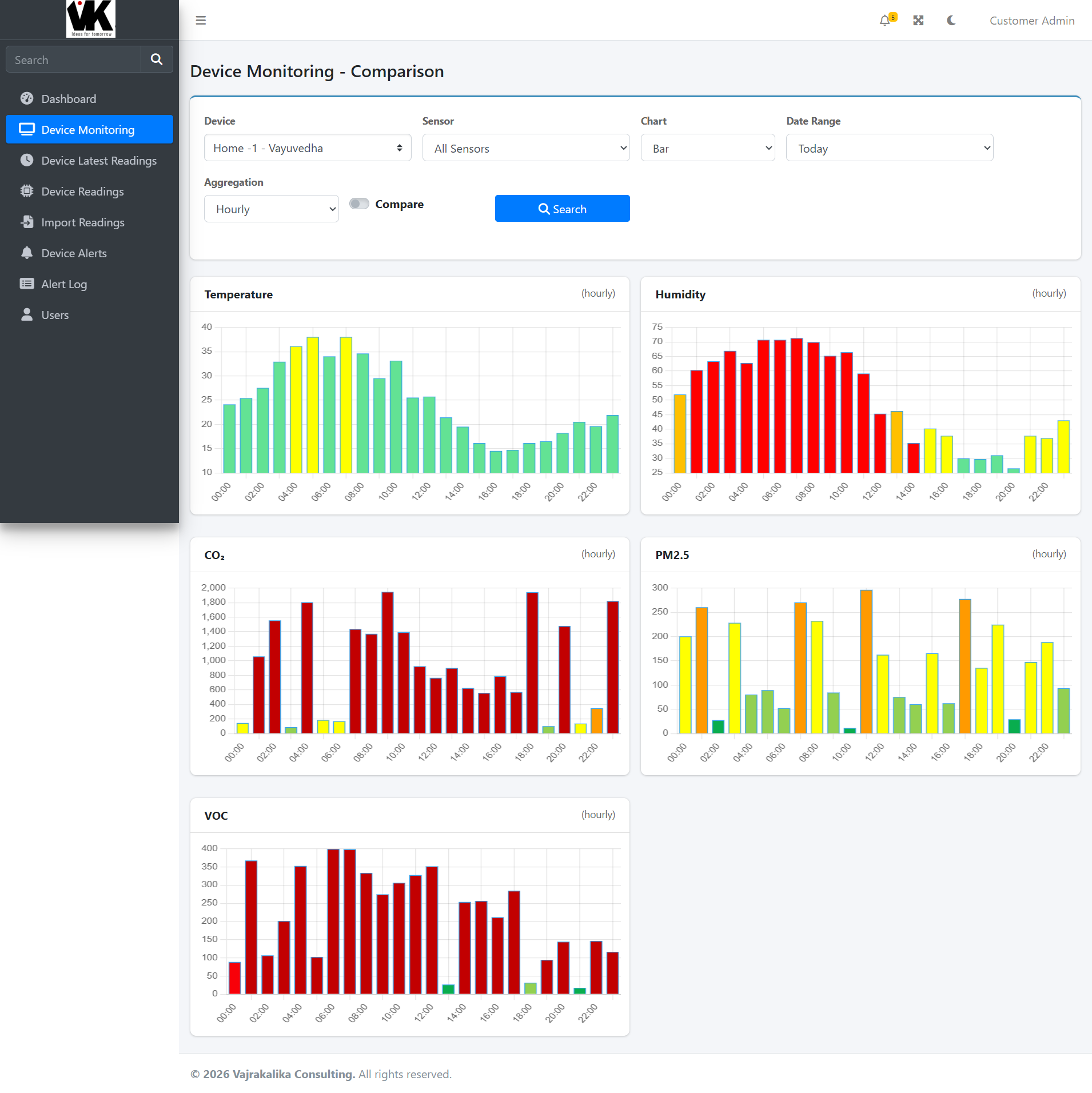Open the Aggregation dropdown
1092x1093 pixels.
coord(271,209)
